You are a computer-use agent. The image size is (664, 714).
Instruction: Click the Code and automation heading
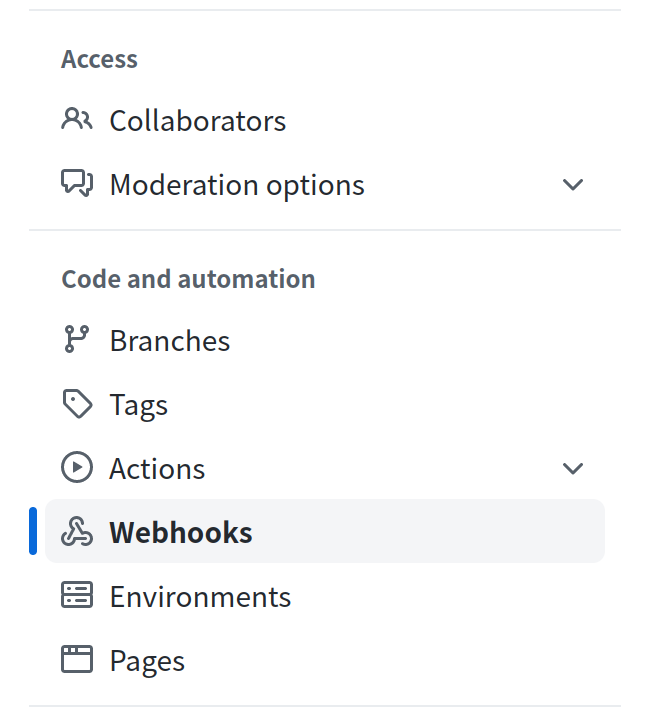point(188,279)
